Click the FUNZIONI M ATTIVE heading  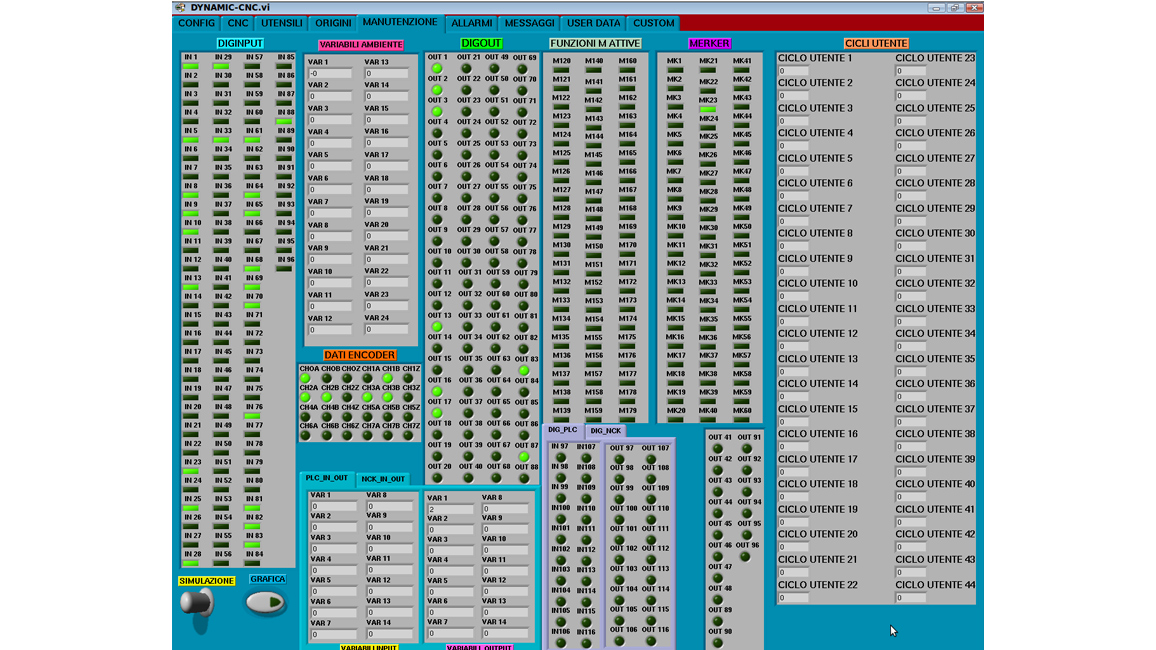(596, 43)
